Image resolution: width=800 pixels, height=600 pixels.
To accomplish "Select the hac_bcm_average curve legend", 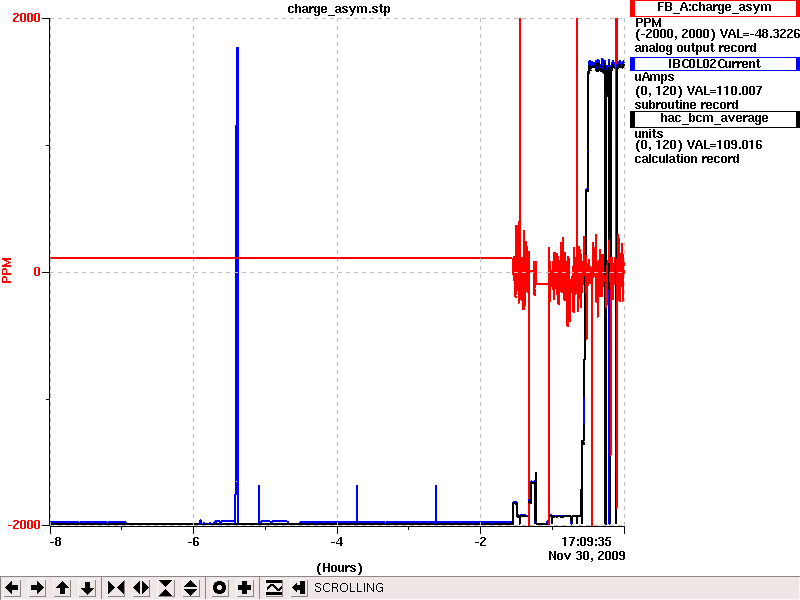I will click(x=714, y=118).
